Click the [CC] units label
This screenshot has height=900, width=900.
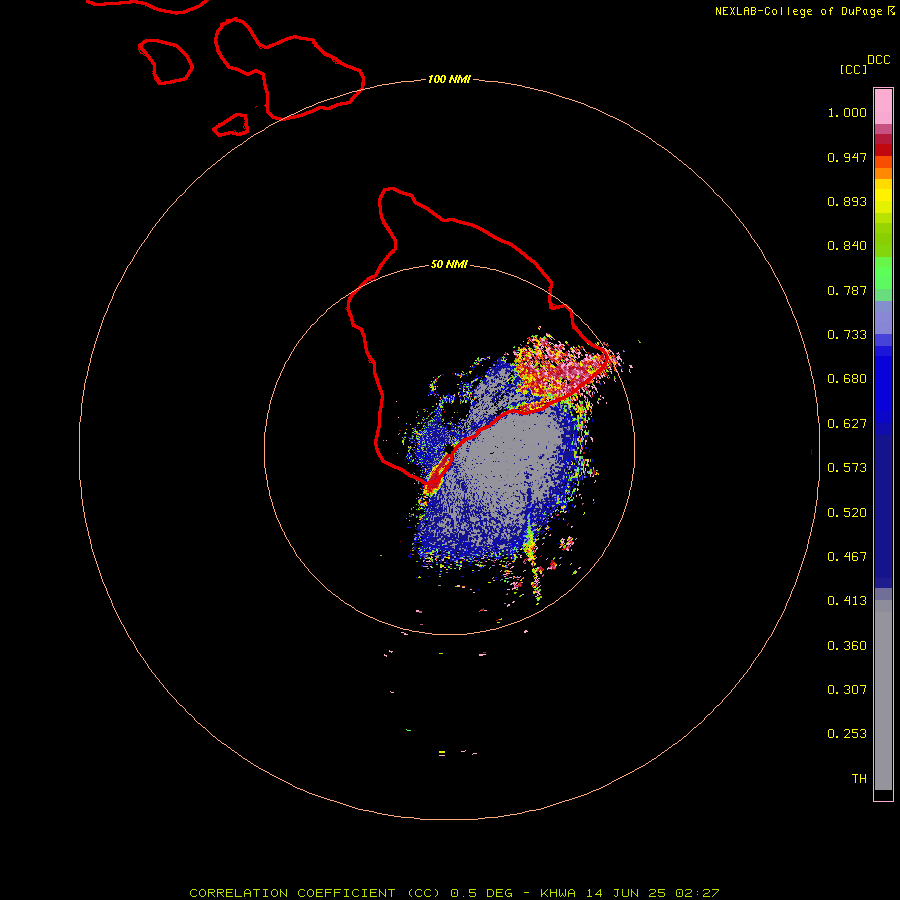[854, 69]
